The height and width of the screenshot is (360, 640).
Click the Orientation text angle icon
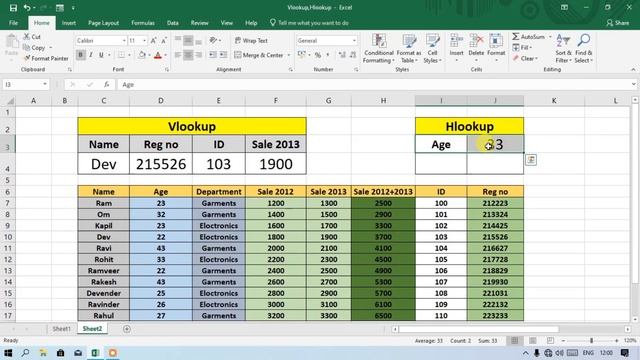click(x=213, y=40)
